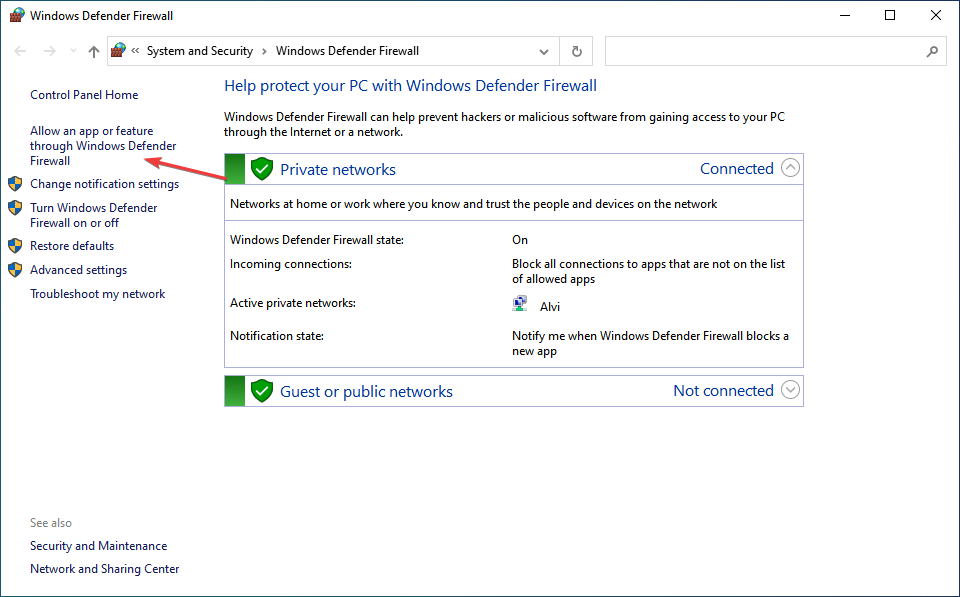Select System and Security breadcrumb

coord(200,51)
